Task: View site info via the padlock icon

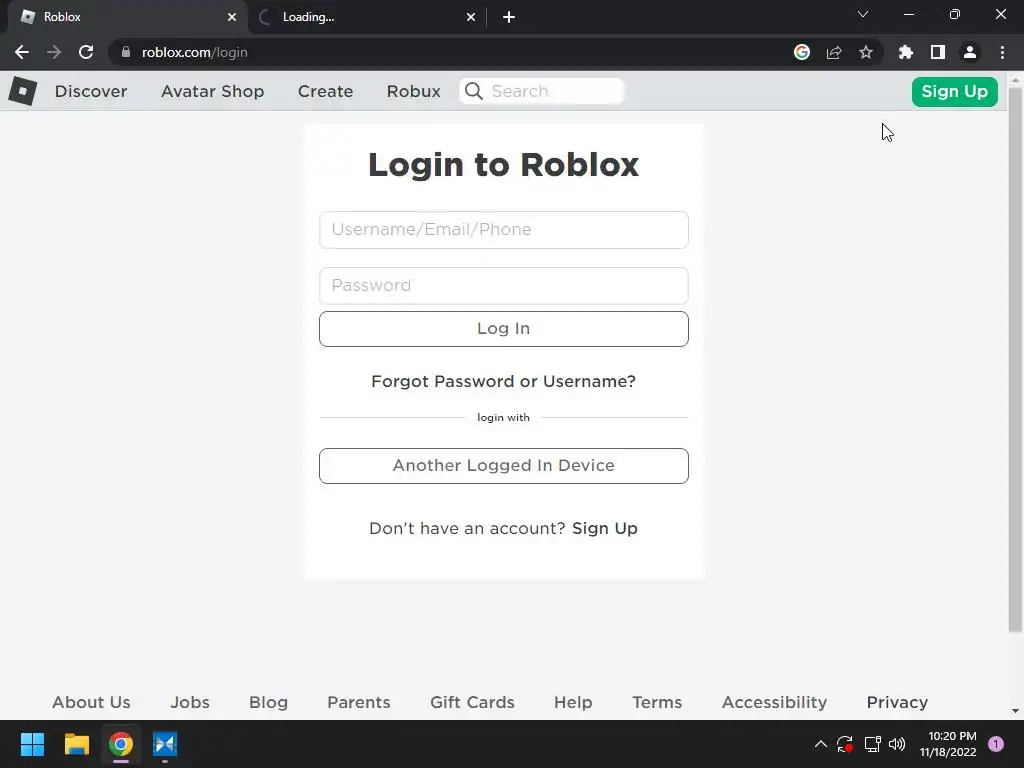Action: coord(125,52)
